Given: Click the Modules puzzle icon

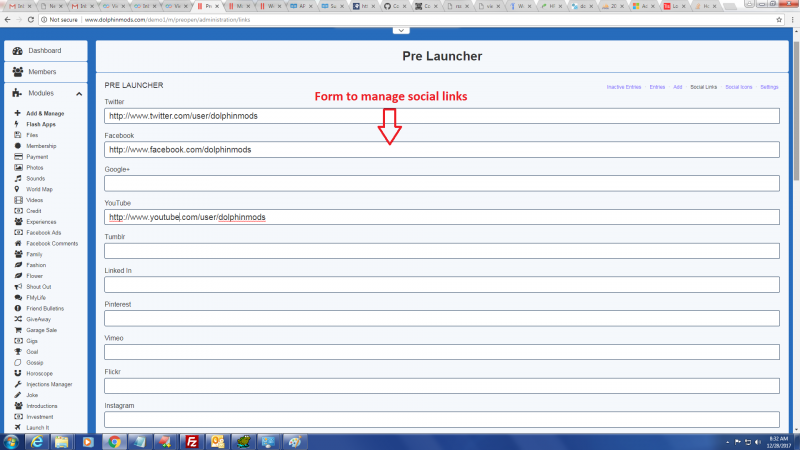Looking at the screenshot, I should pyautogui.click(x=17, y=93).
